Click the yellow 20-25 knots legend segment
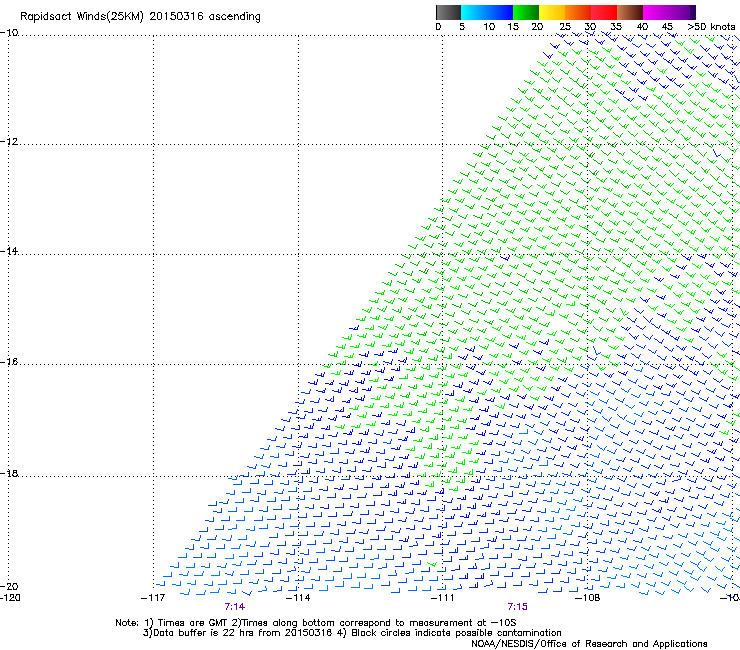740x650 pixels. click(552, 12)
